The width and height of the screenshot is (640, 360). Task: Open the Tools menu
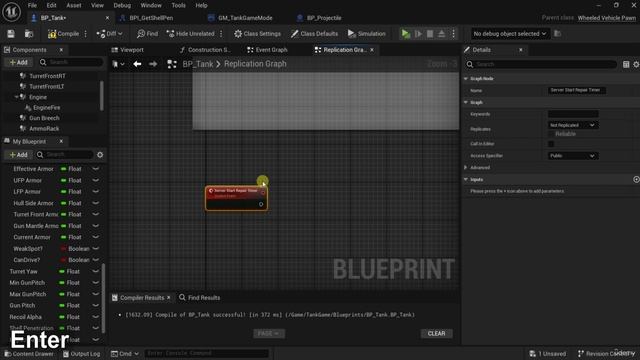click(178, 5)
